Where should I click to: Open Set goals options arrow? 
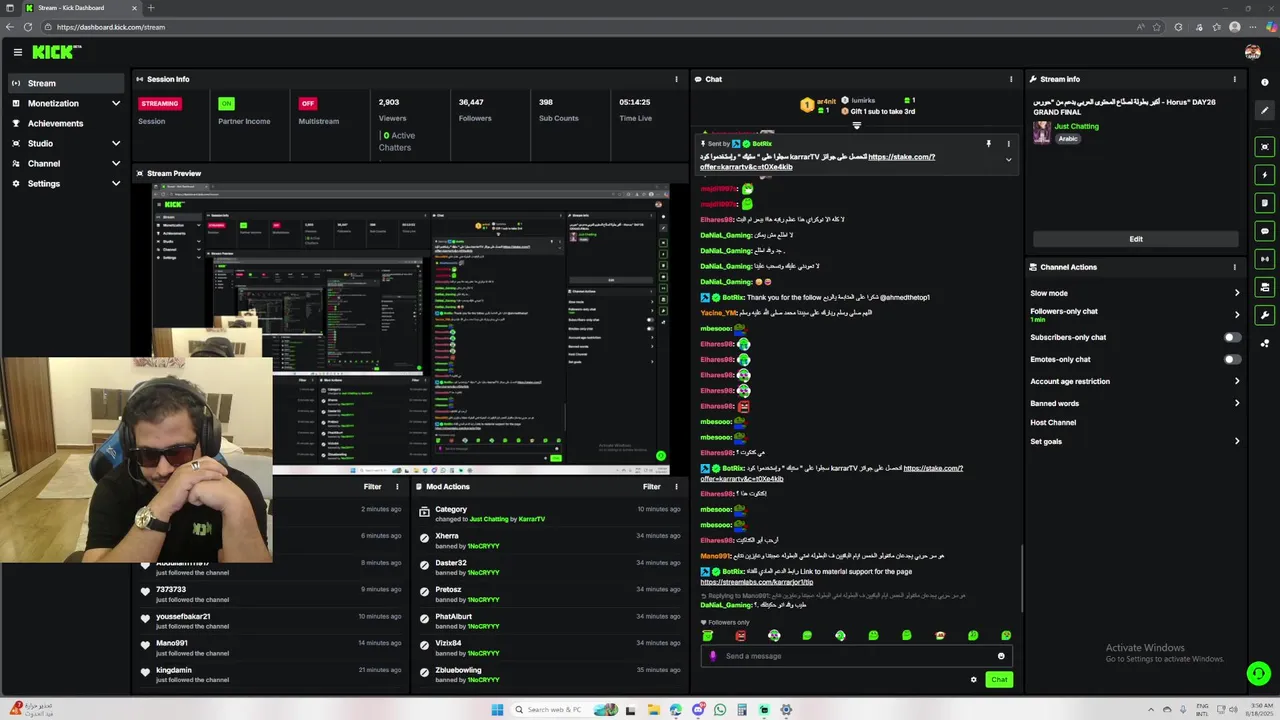1236,441
